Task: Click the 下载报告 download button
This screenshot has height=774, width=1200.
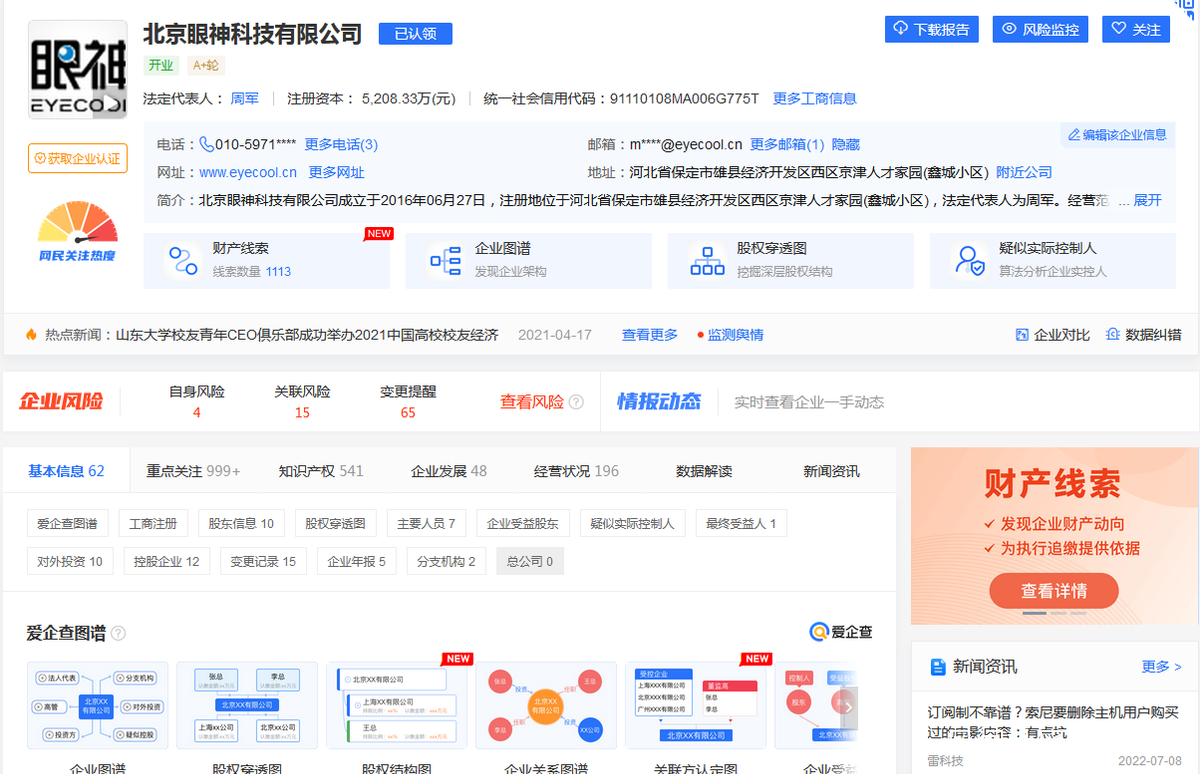Action: 931,29
